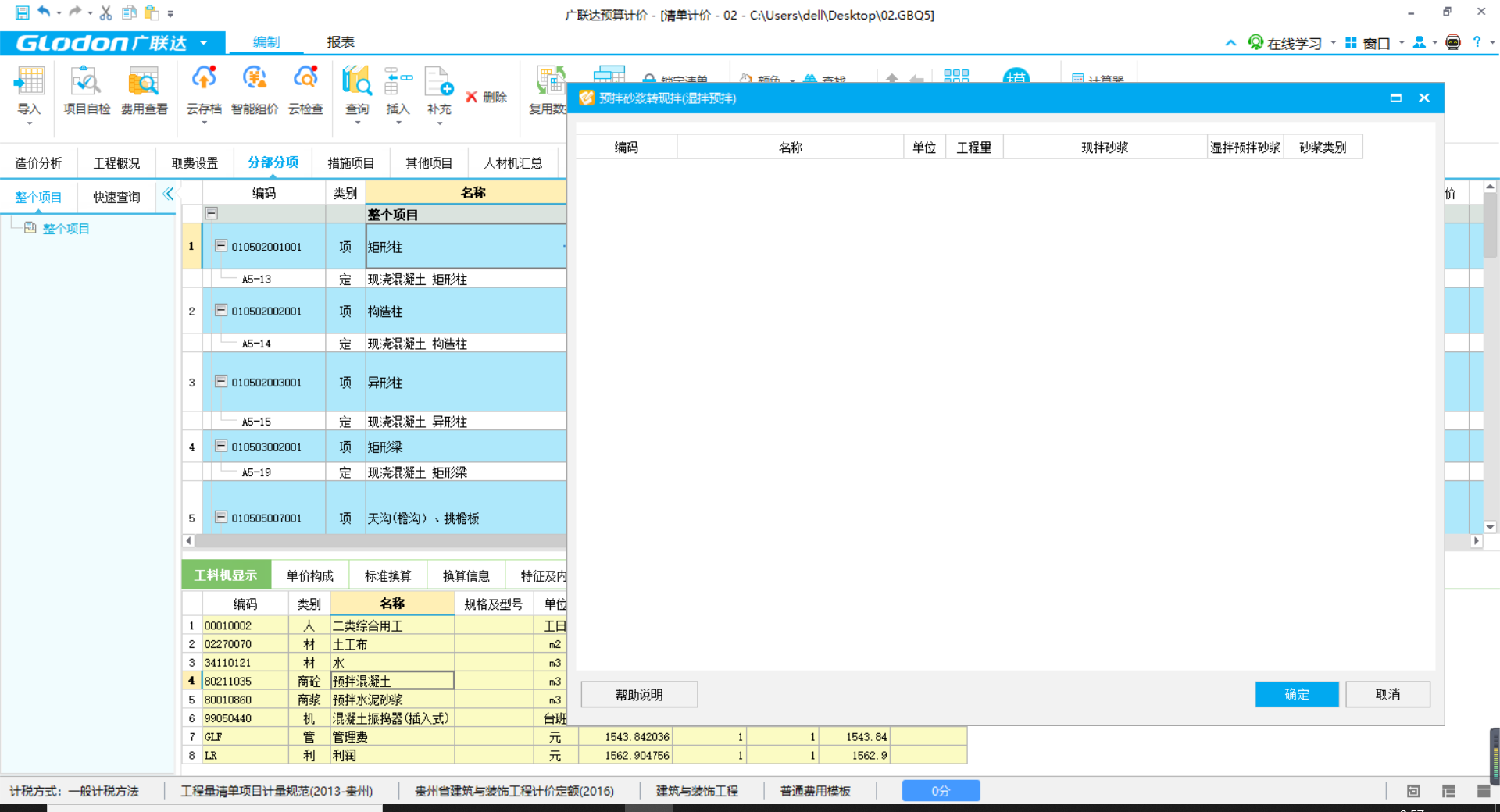Screen dimensions: 1500x812
Task: Close the 预拌砂浆转现拌 dialog
Action: click(1424, 98)
